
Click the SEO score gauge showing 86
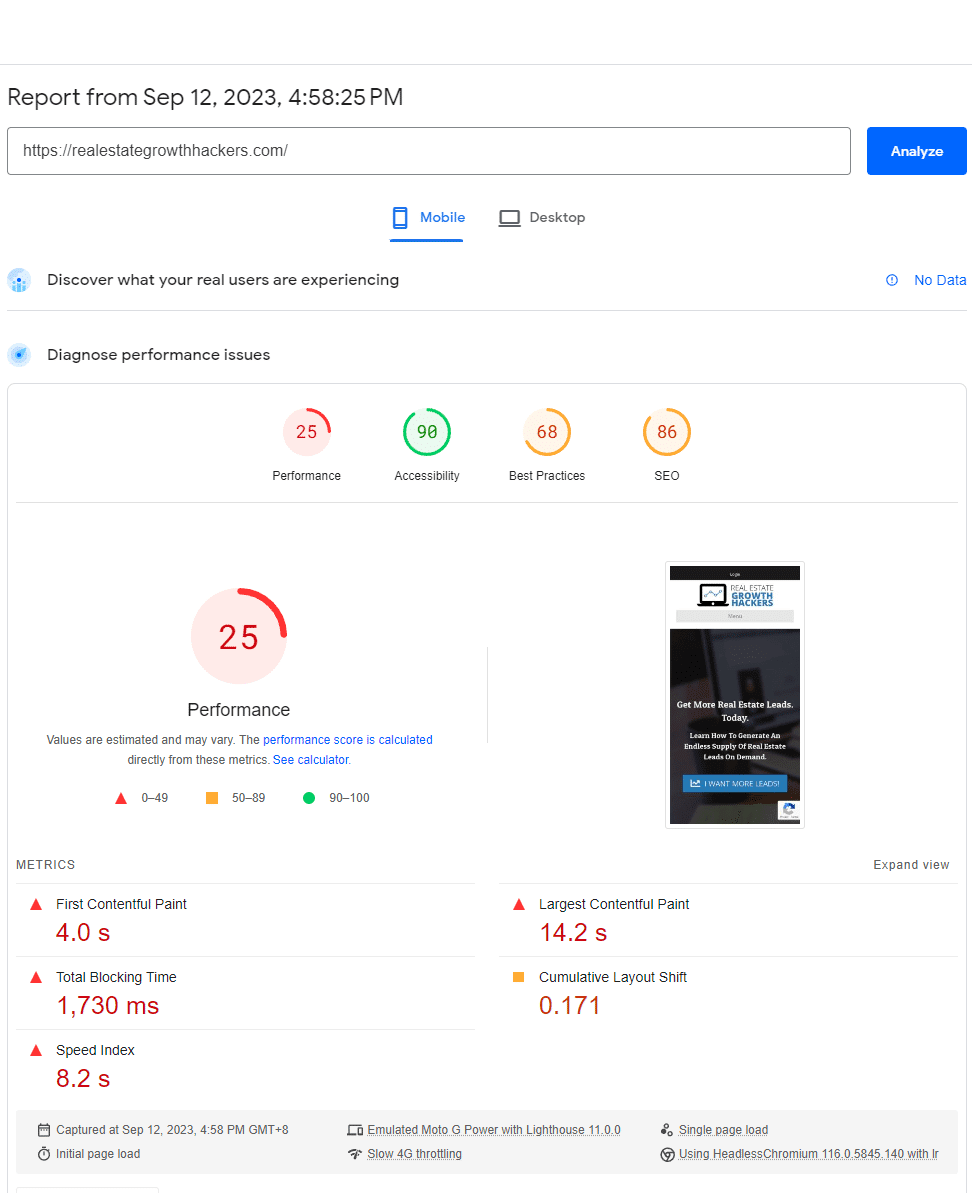[667, 432]
